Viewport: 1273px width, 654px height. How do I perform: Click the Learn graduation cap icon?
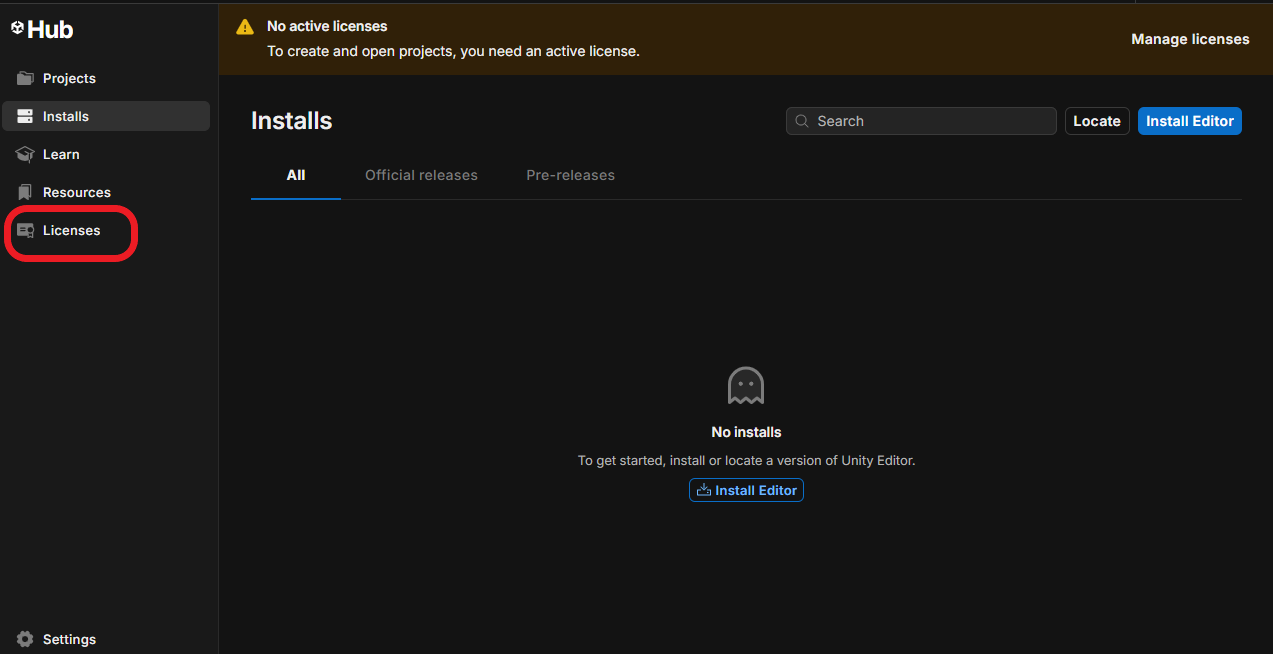[25, 154]
